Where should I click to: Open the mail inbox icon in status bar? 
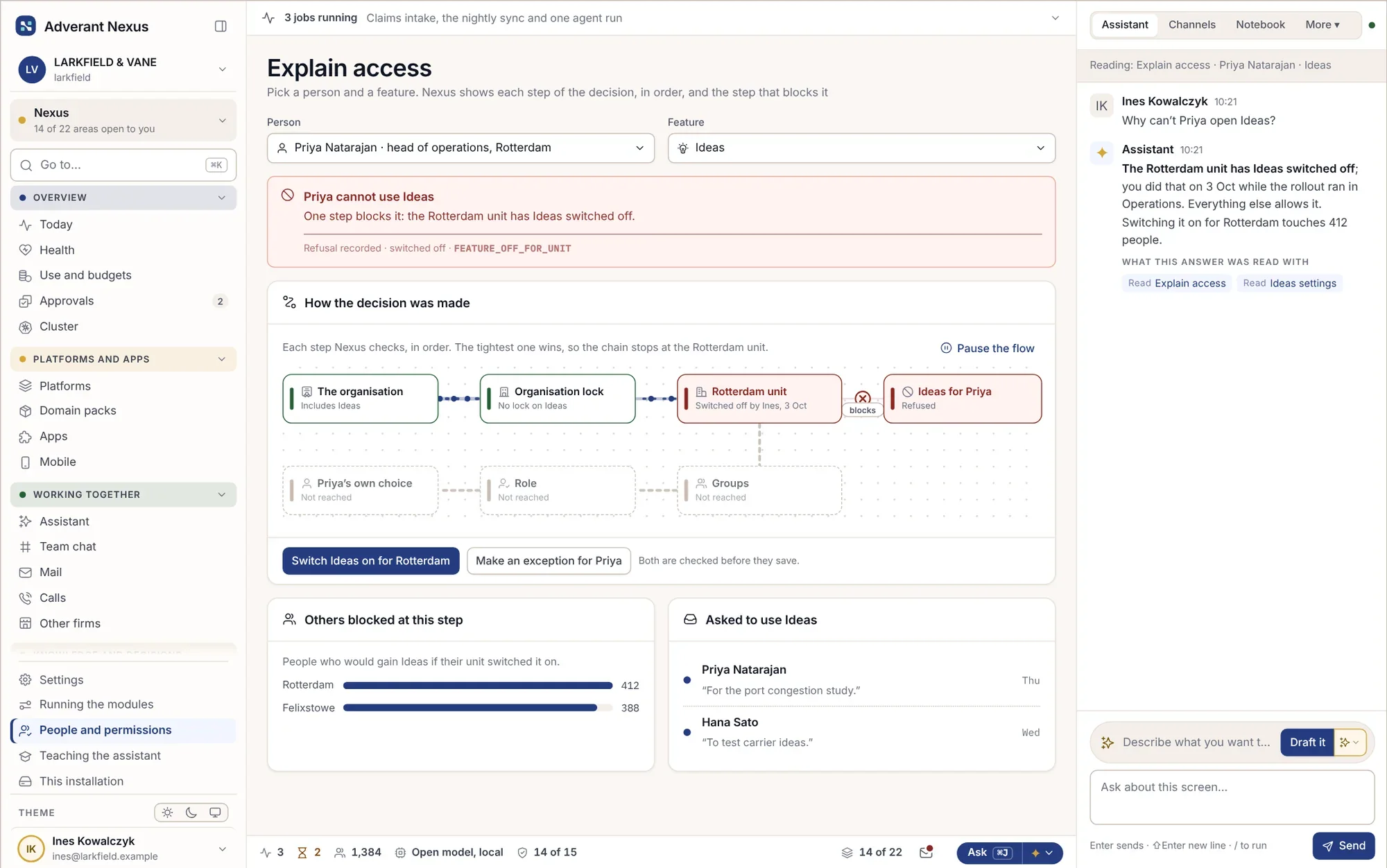click(x=926, y=852)
